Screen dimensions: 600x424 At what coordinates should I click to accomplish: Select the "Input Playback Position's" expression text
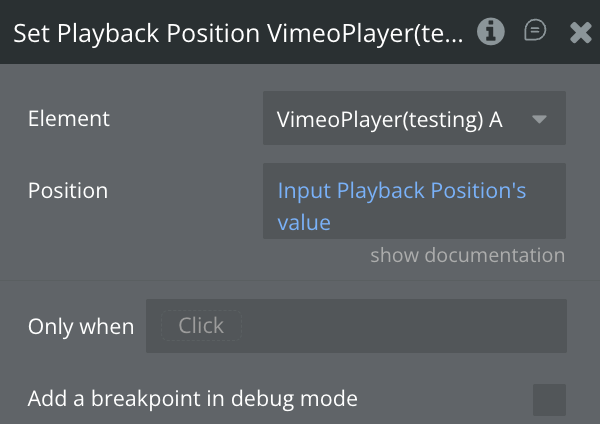(401, 190)
